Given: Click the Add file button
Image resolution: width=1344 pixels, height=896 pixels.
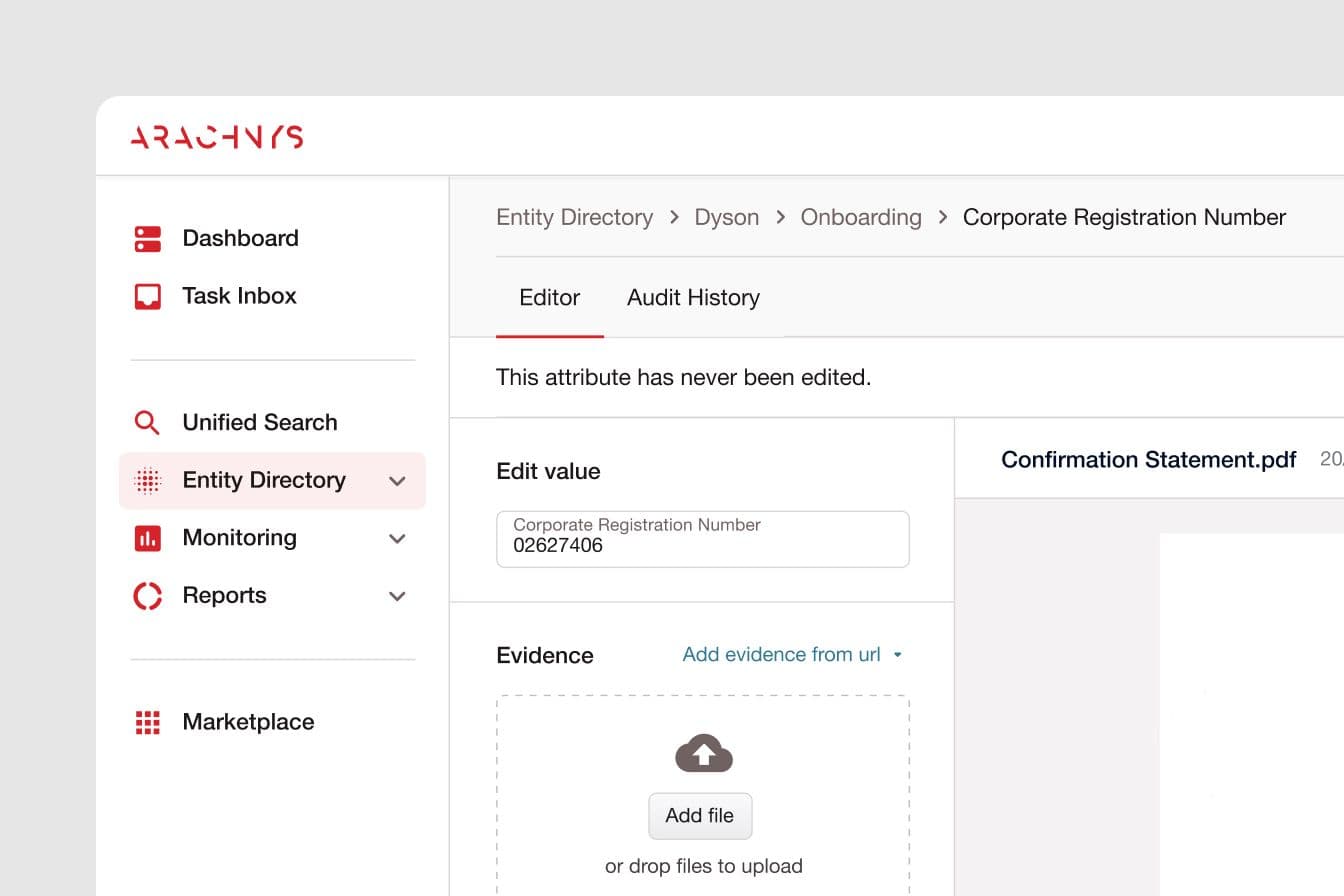Looking at the screenshot, I should [x=700, y=816].
